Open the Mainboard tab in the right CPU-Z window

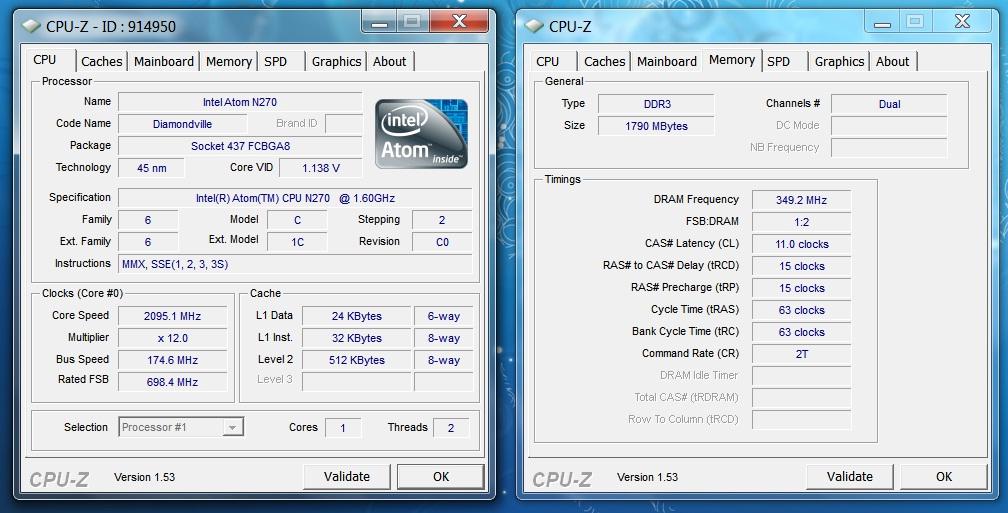(667, 62)
